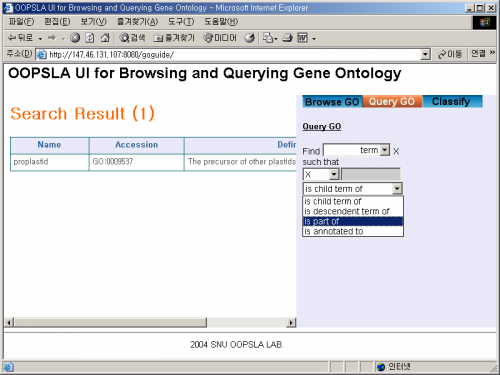Open the Find term type dropdown
The image size is (500, 375).
[x=385, y=150]
